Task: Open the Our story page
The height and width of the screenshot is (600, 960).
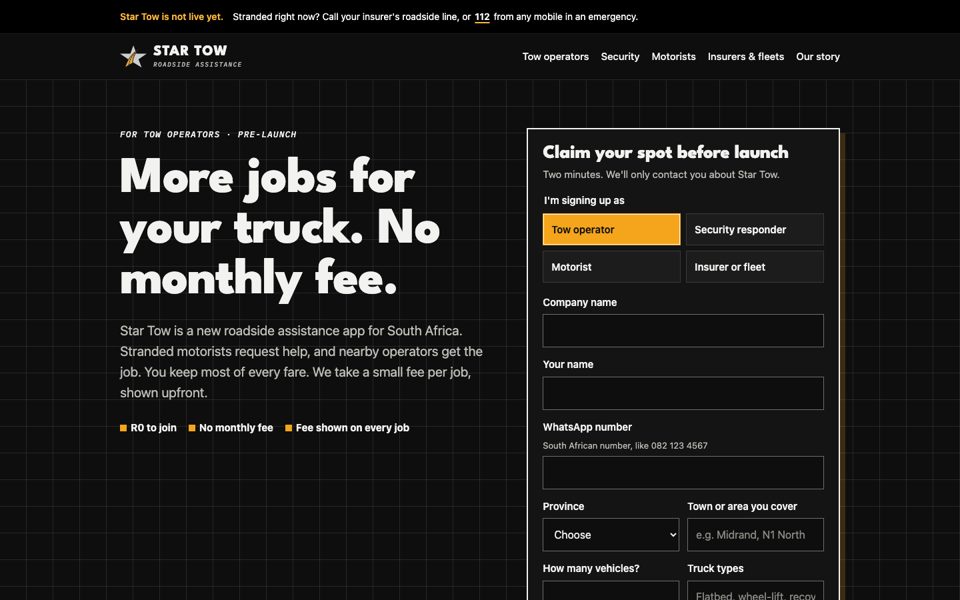Action: [x=818, y=56]
